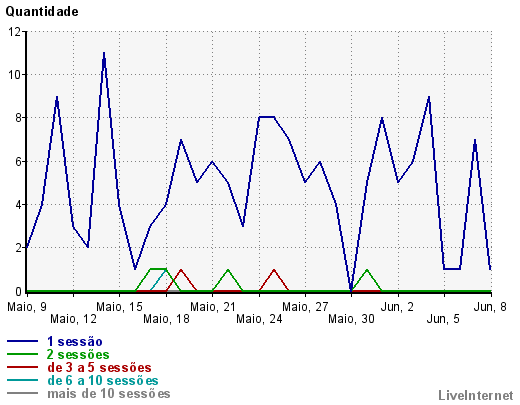520x405 pixels.
Task: Open the LiveInternet watermark link
Action: [476, 395]
